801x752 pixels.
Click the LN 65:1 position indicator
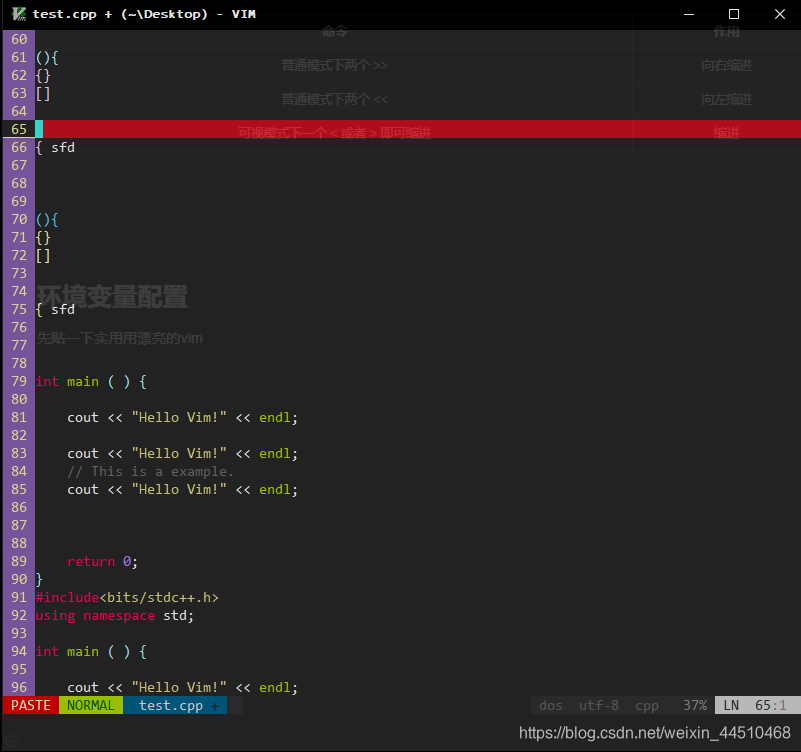(x=758, y=706)
